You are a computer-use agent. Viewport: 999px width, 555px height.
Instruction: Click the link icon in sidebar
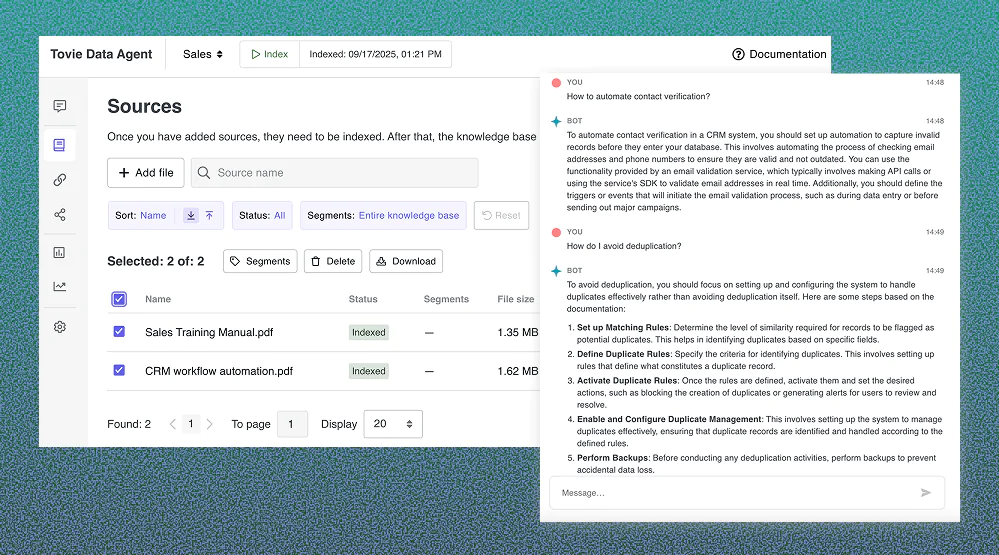(60, 180)
